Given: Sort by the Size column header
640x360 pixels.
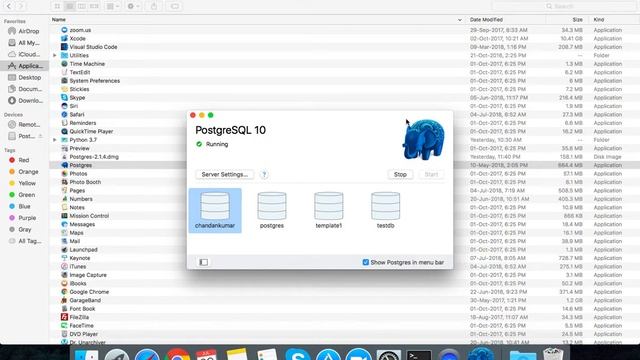Looking at the screenshot, I should [567, 20].
